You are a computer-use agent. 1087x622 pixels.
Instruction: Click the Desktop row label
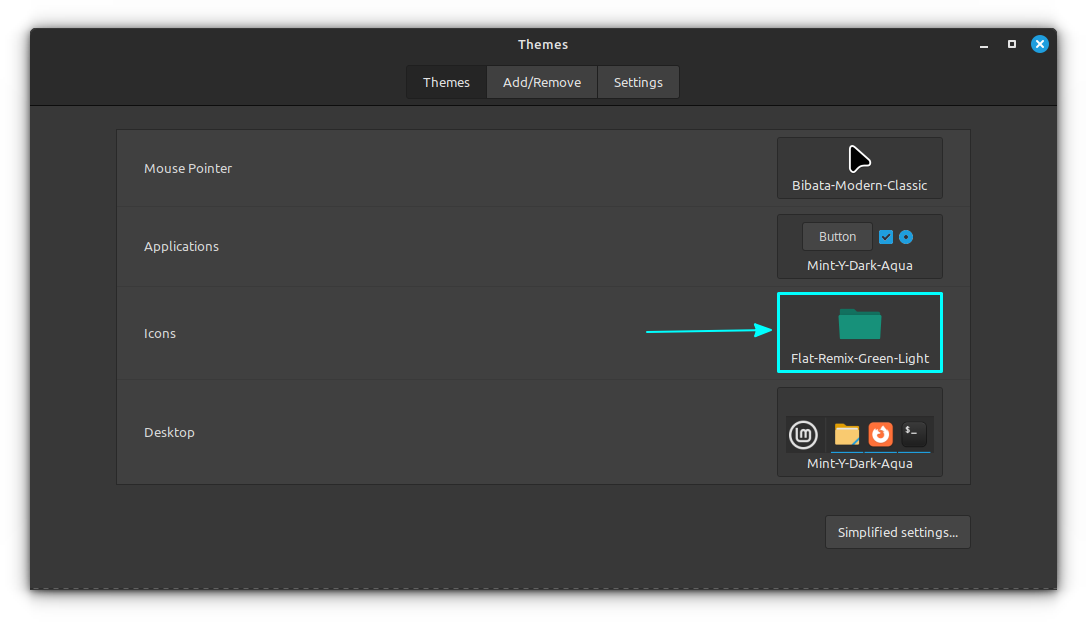coord(169,433)
